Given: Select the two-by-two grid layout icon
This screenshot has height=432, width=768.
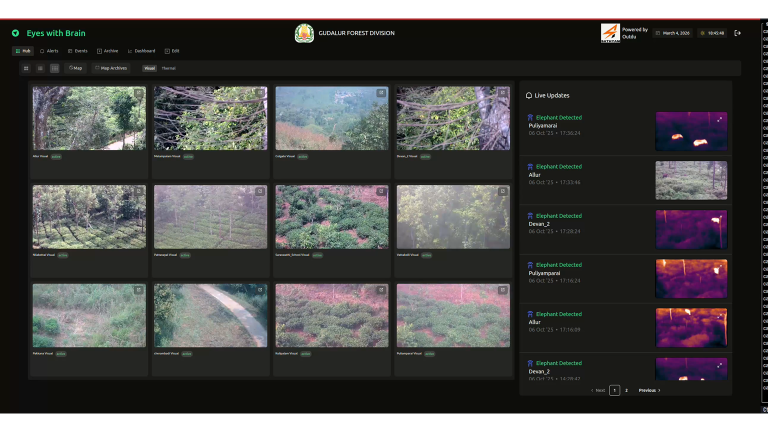Looking at the screenshot, I should (x=26, y=69).
